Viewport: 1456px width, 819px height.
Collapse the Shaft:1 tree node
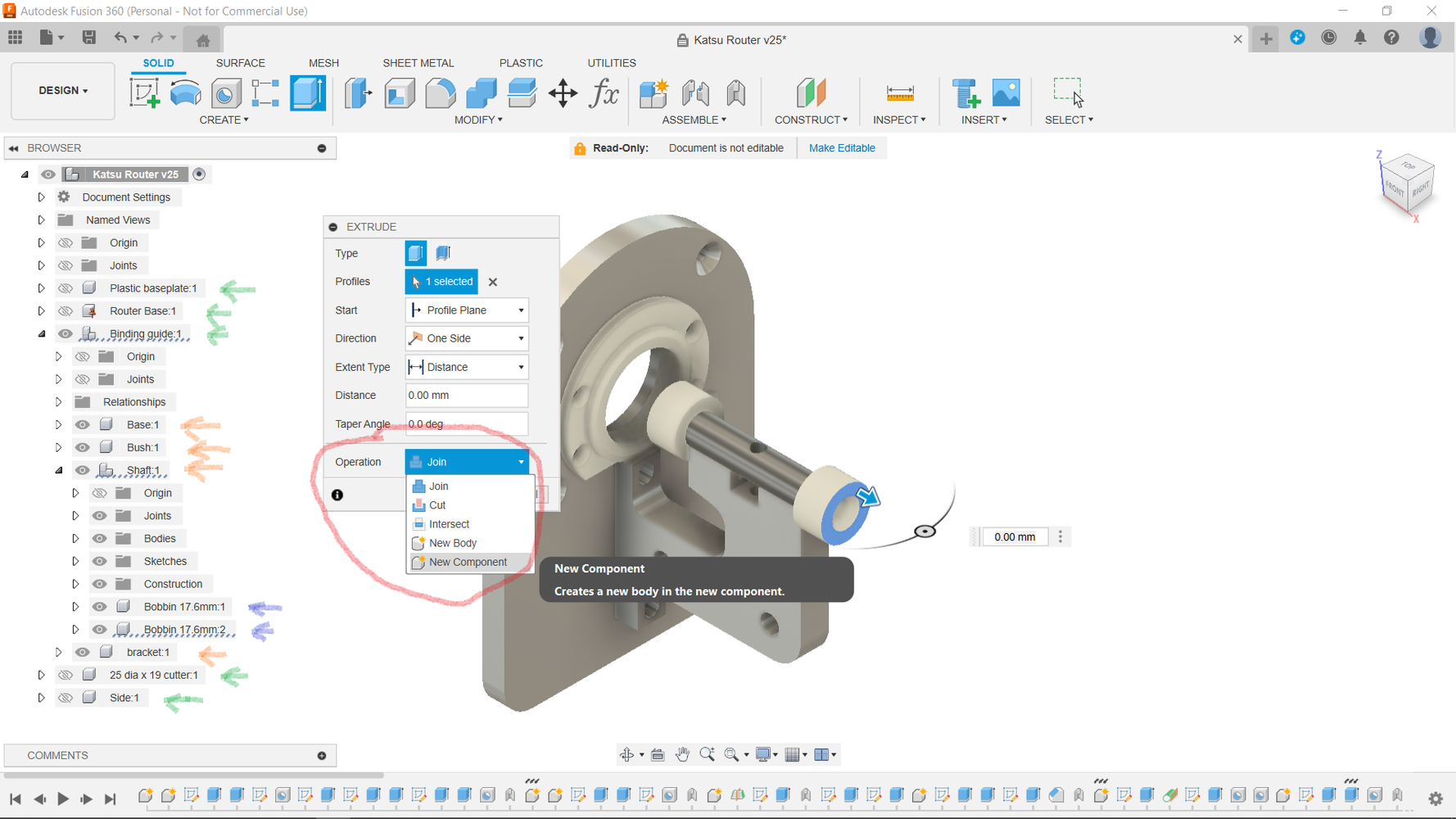[x=59, y=470]
